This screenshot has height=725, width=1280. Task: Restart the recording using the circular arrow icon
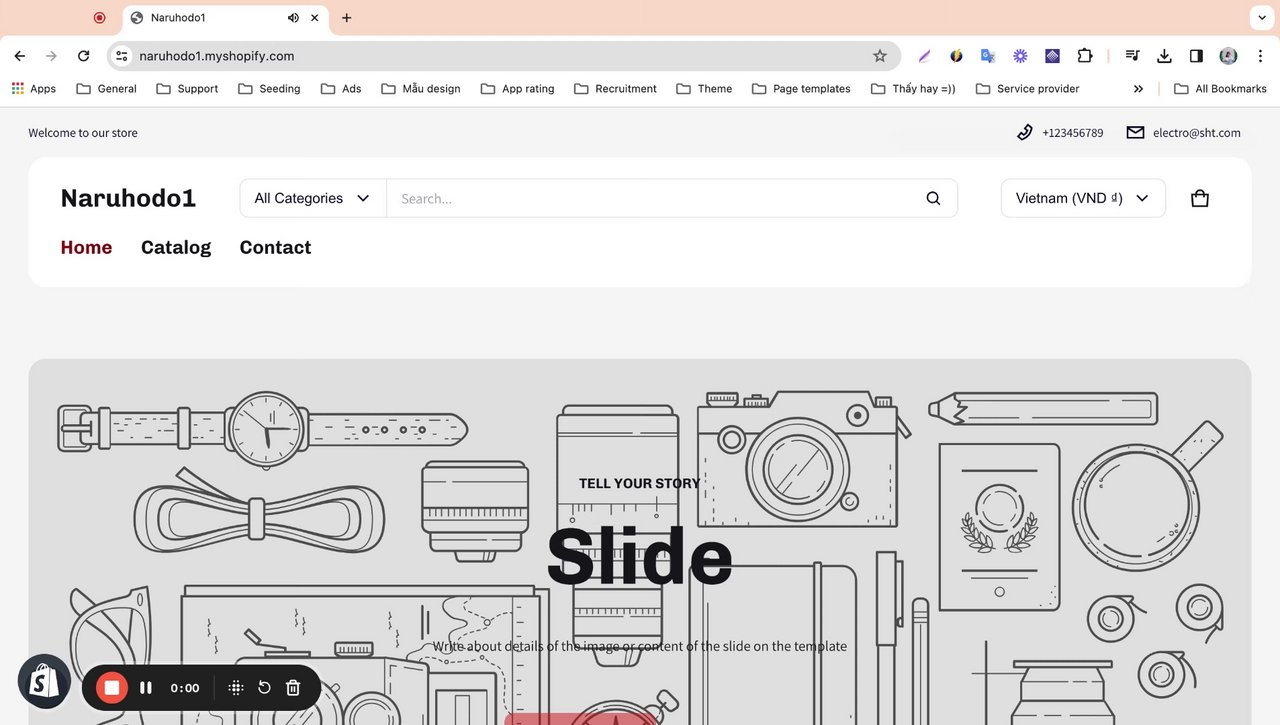pos(264,687)
